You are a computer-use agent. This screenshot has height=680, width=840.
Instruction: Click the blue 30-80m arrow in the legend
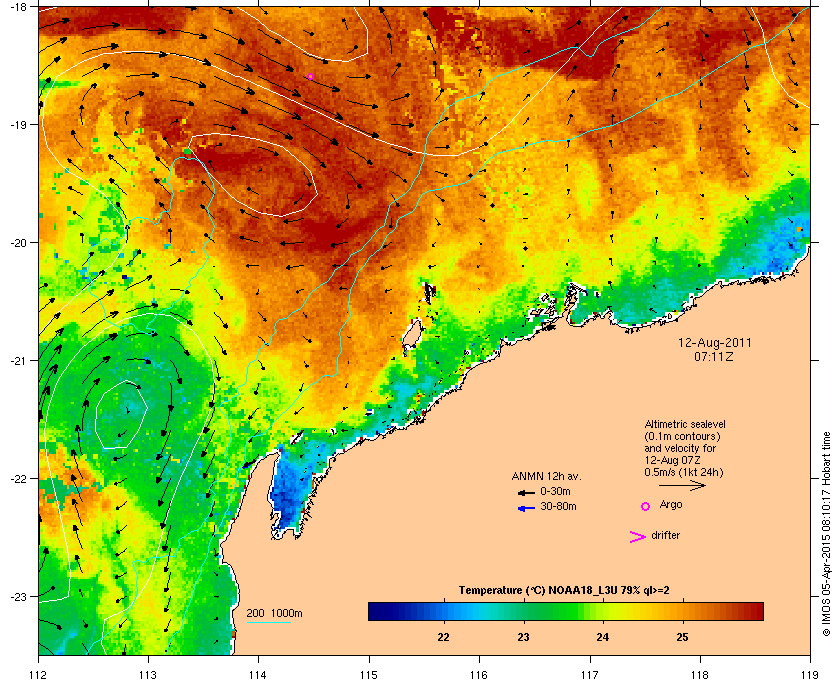526,508
